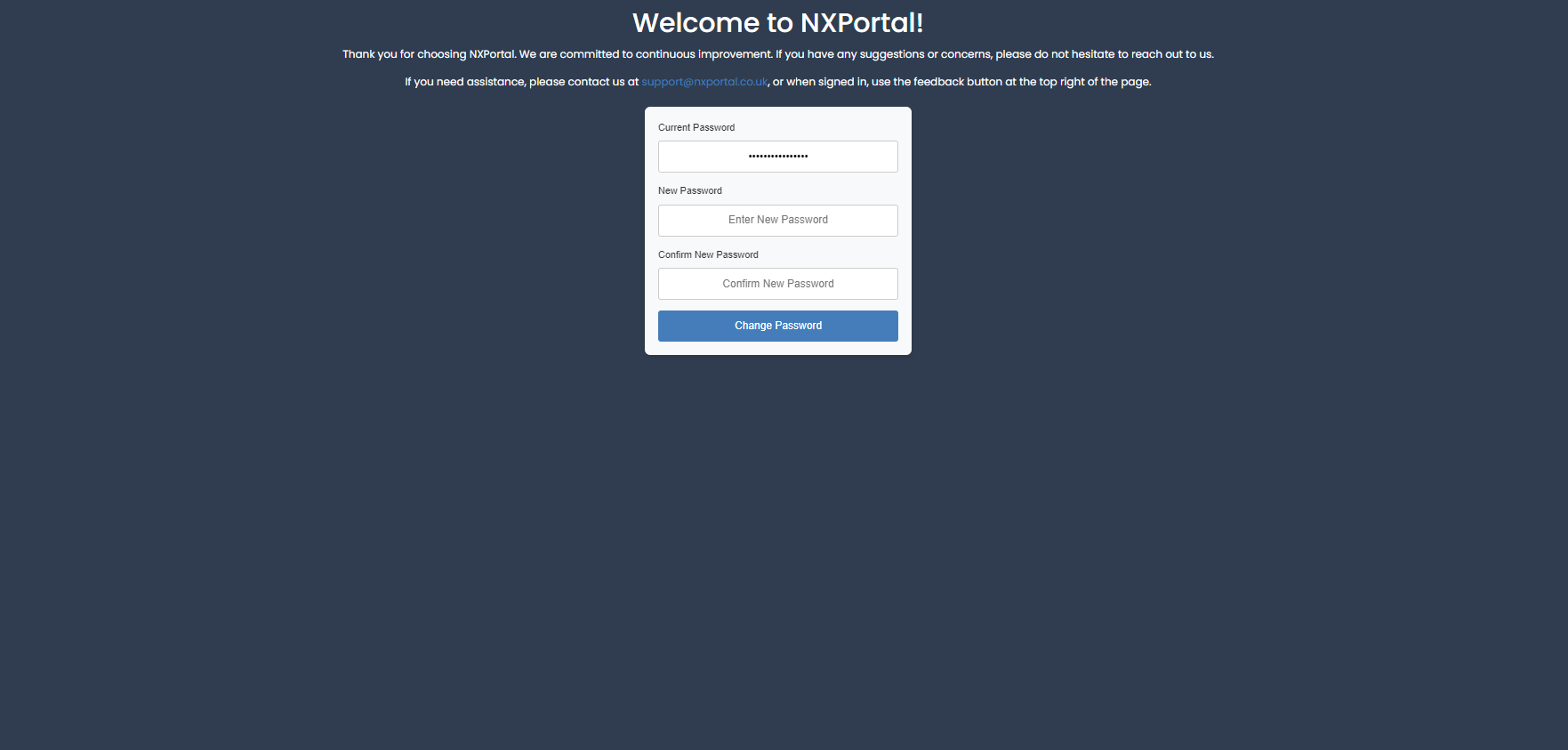
Task: Submit with the Change Password button
Action: coord(777,326)
